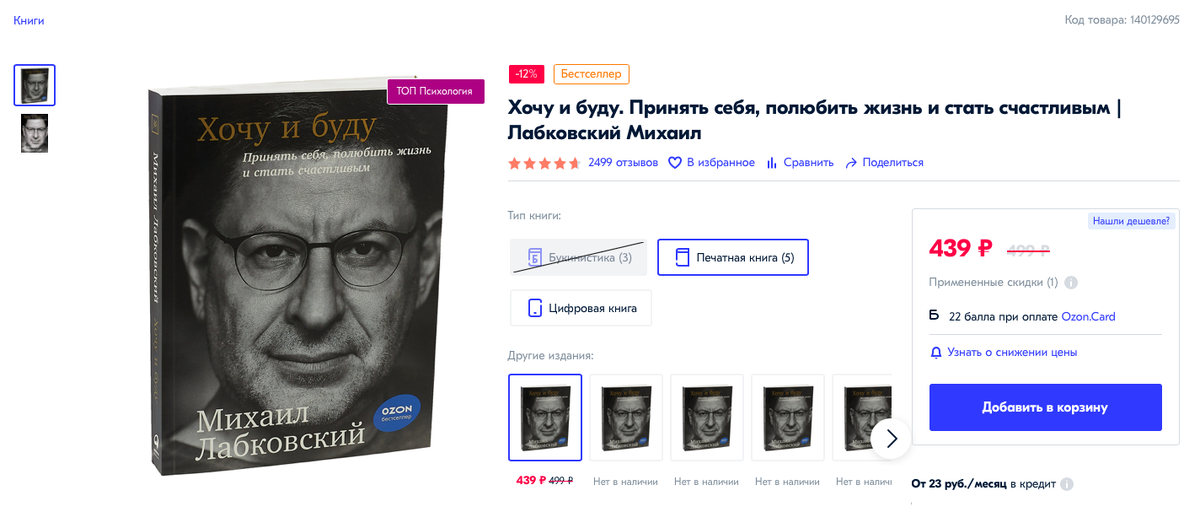Click the heart icon to add to favorites
This screenshot has width=1200, height=512.
click(x=675, y=162)
